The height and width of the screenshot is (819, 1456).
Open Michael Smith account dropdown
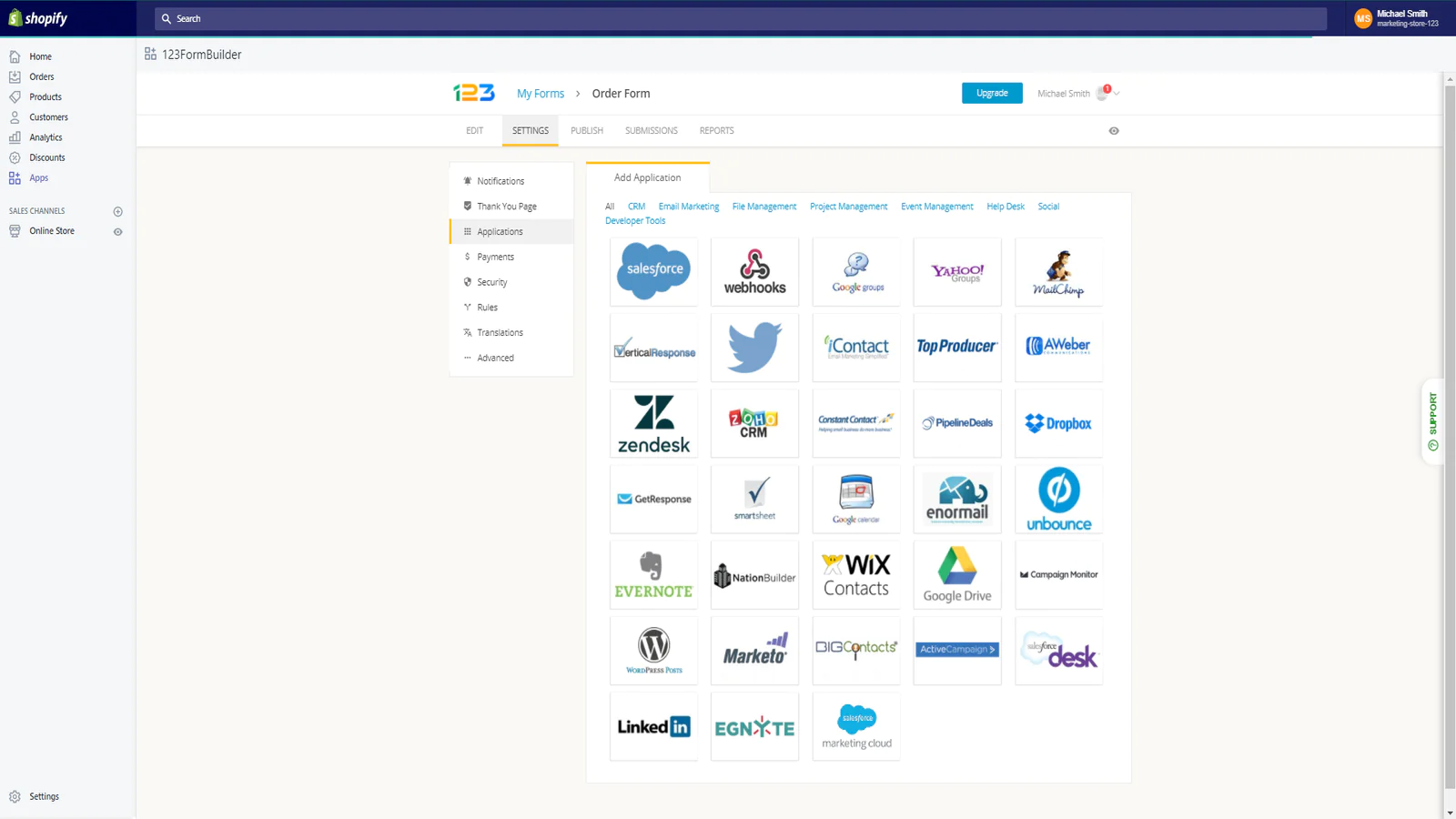pos(1078,93)
